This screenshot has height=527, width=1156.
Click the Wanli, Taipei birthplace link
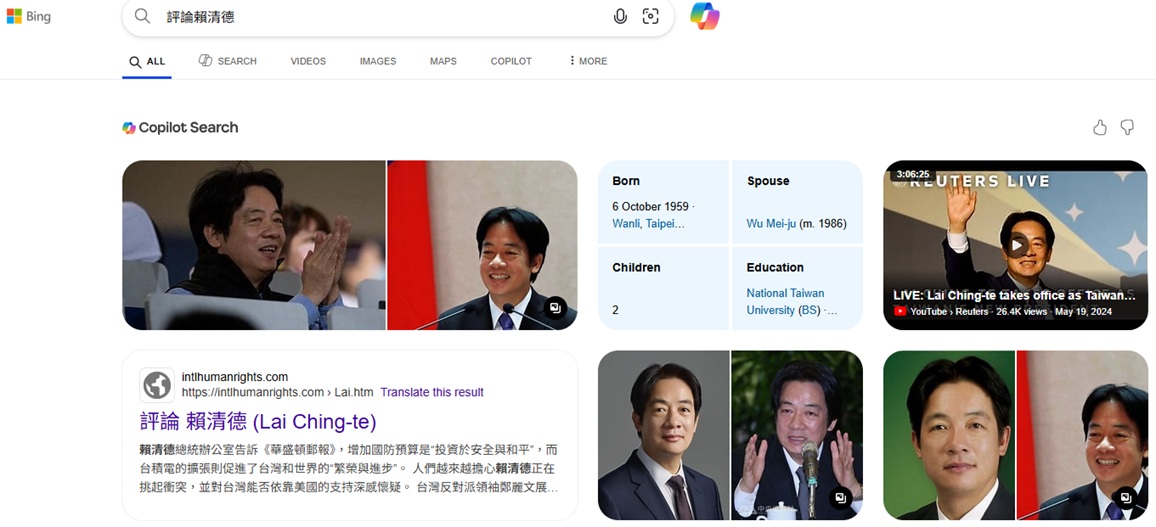[x=648, y=224]
